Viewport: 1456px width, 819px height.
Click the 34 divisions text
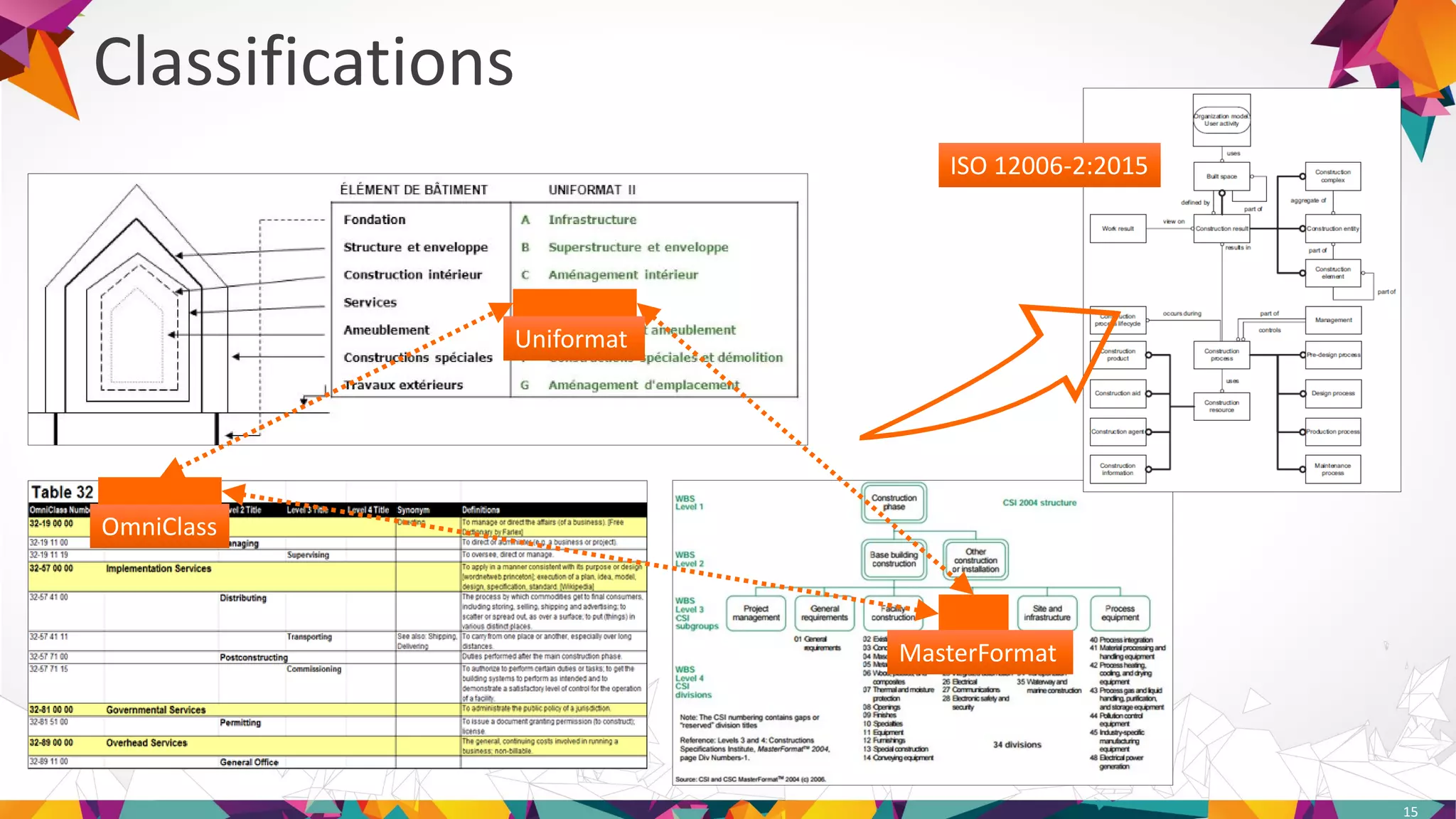tap(1017, 745)
